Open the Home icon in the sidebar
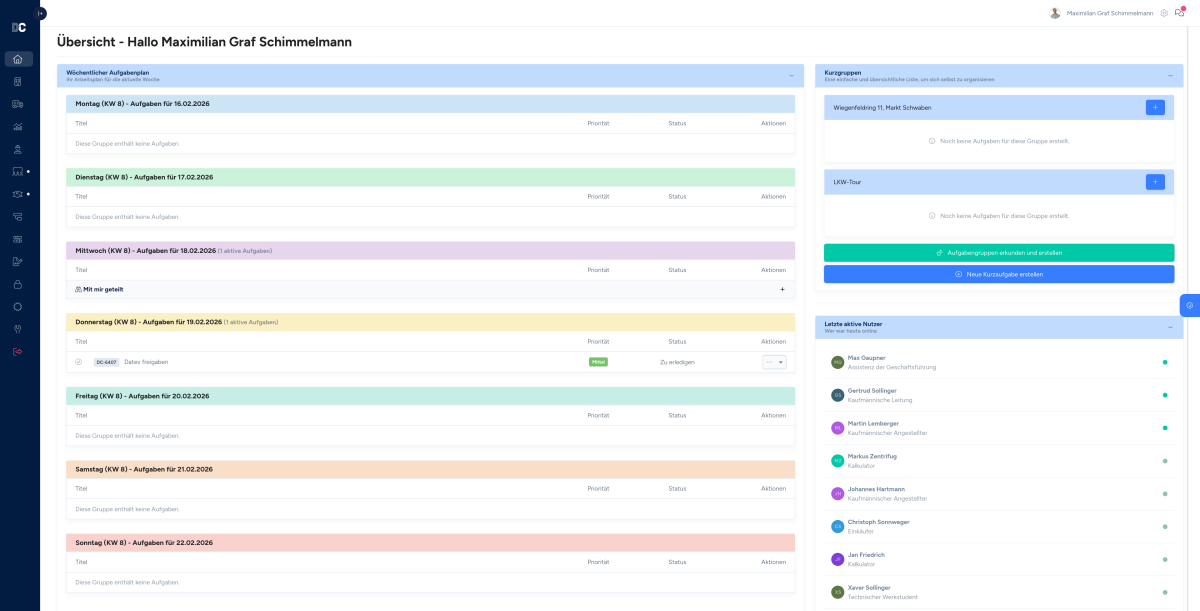The width and height of the screenshot is (1200, 611). [17, 60]
